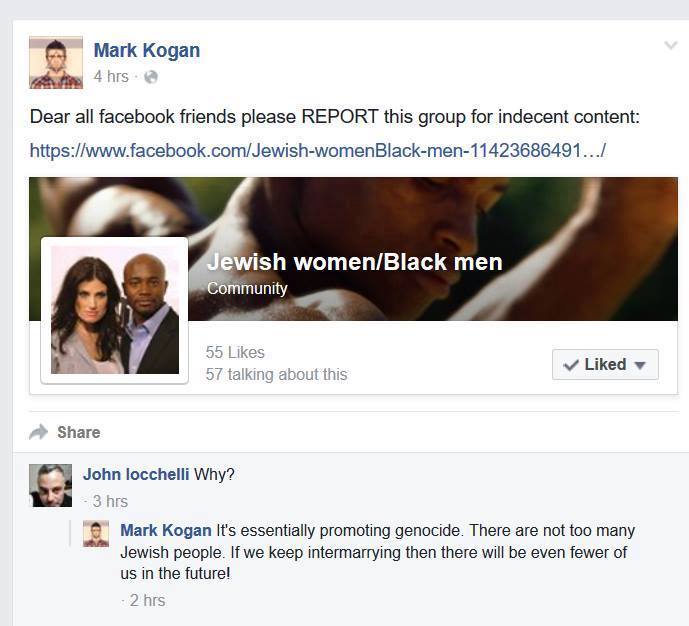689x626 pixels.
Task: Click Mark Kogan's post profile picture
Action: pyautogui.click(x=56, y=62)
